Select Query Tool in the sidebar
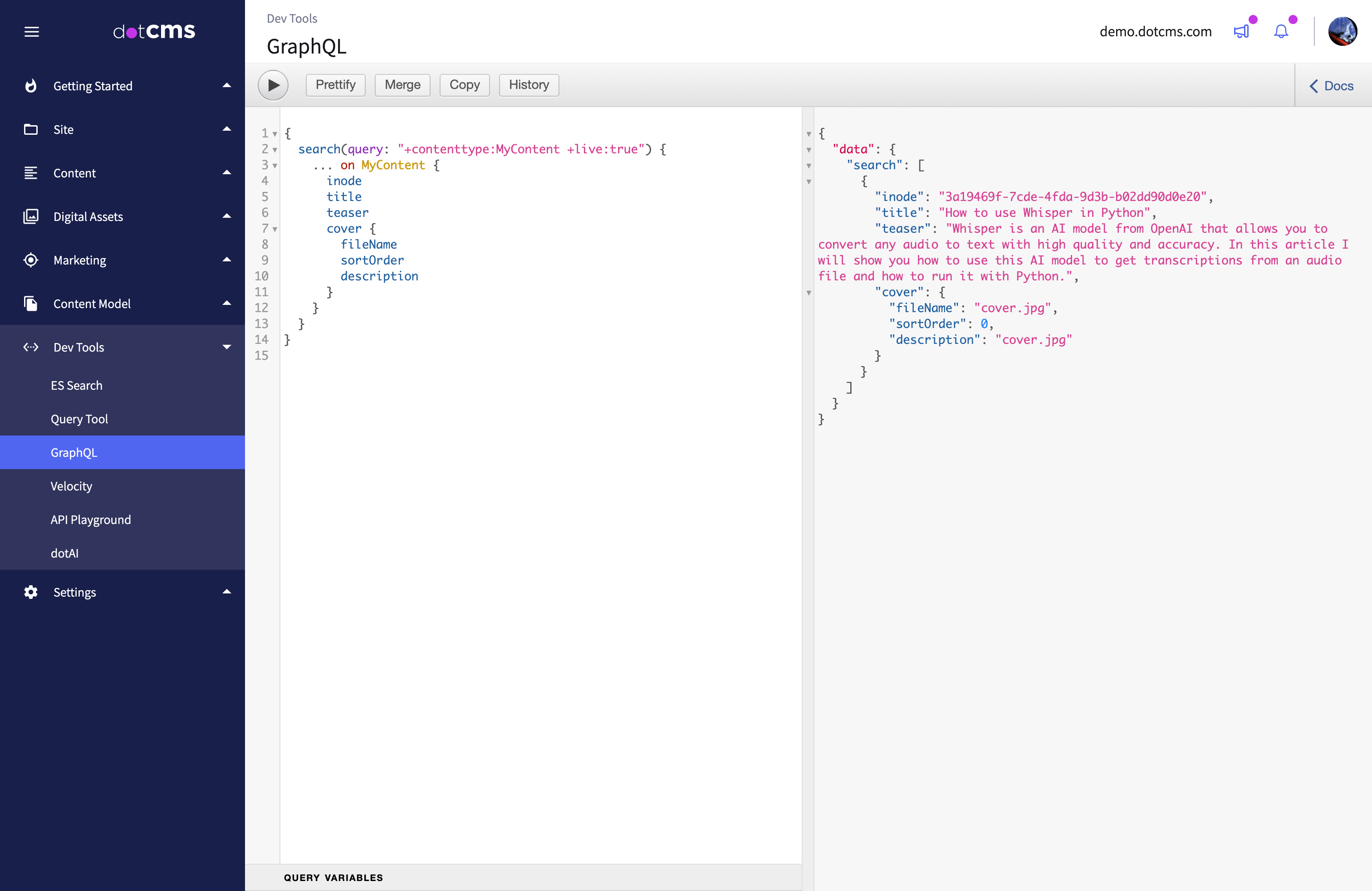Image resolution: width=1372 pixels, height=891 pixels. (x=79, y=418)
